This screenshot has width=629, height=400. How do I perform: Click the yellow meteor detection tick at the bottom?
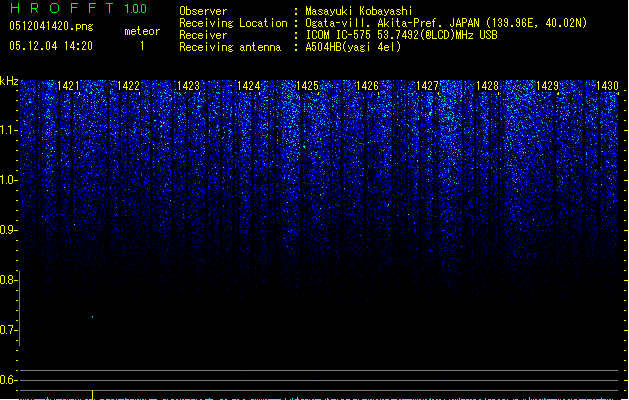coord(93,395)
